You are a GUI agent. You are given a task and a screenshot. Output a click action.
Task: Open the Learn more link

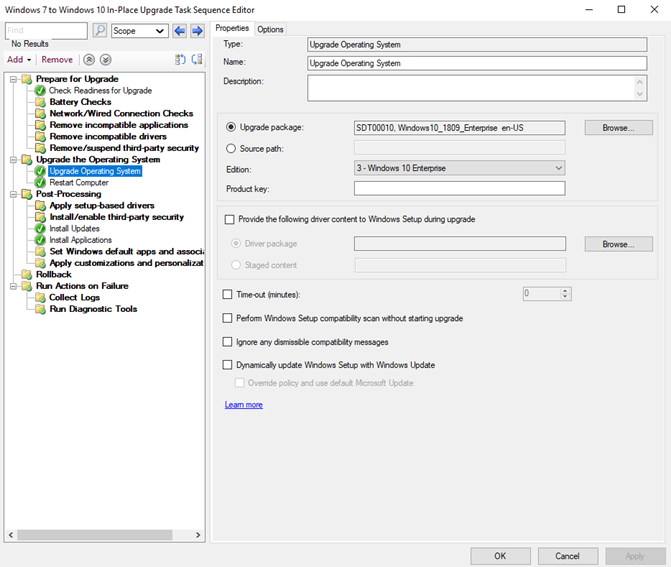pos(243,405)
